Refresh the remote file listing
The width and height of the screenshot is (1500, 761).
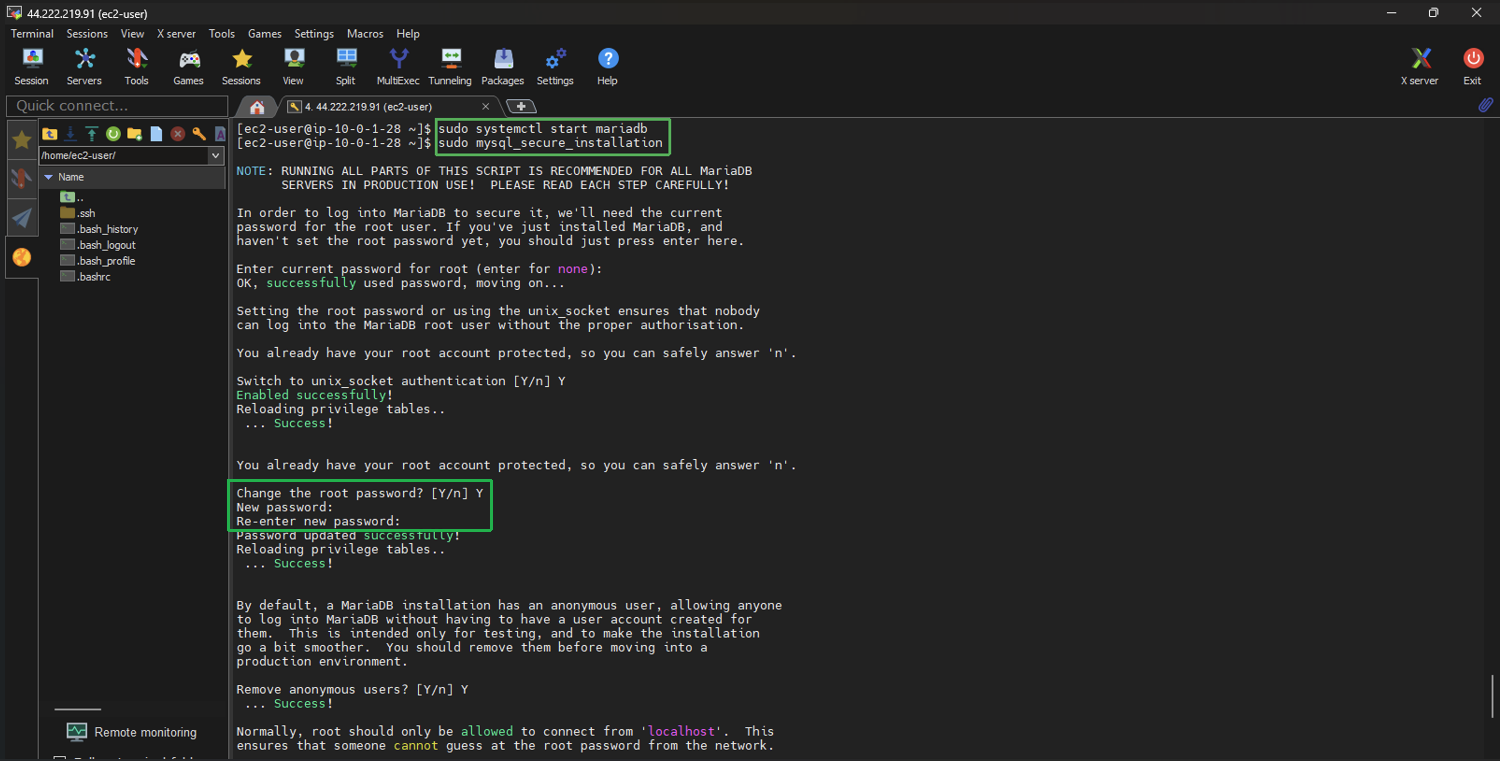point(112,133)
